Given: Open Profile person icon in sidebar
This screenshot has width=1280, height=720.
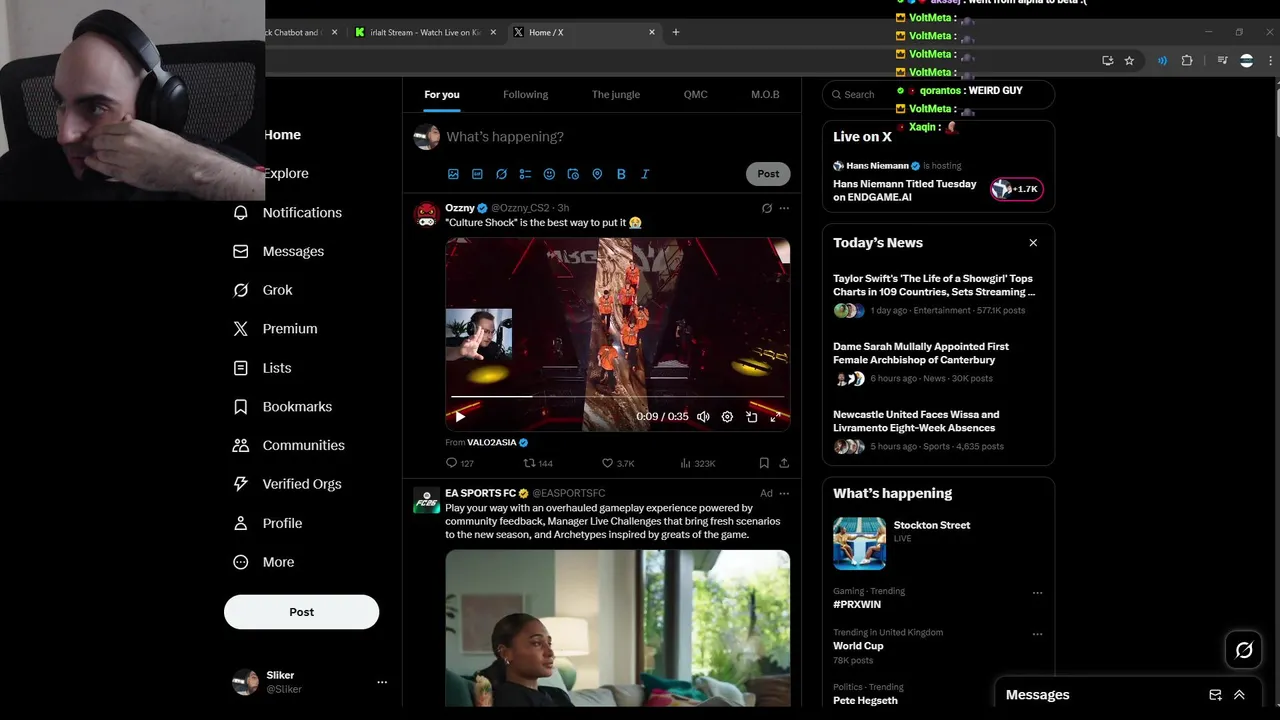Looking at the screenshot, I should (x=240, y=523).
